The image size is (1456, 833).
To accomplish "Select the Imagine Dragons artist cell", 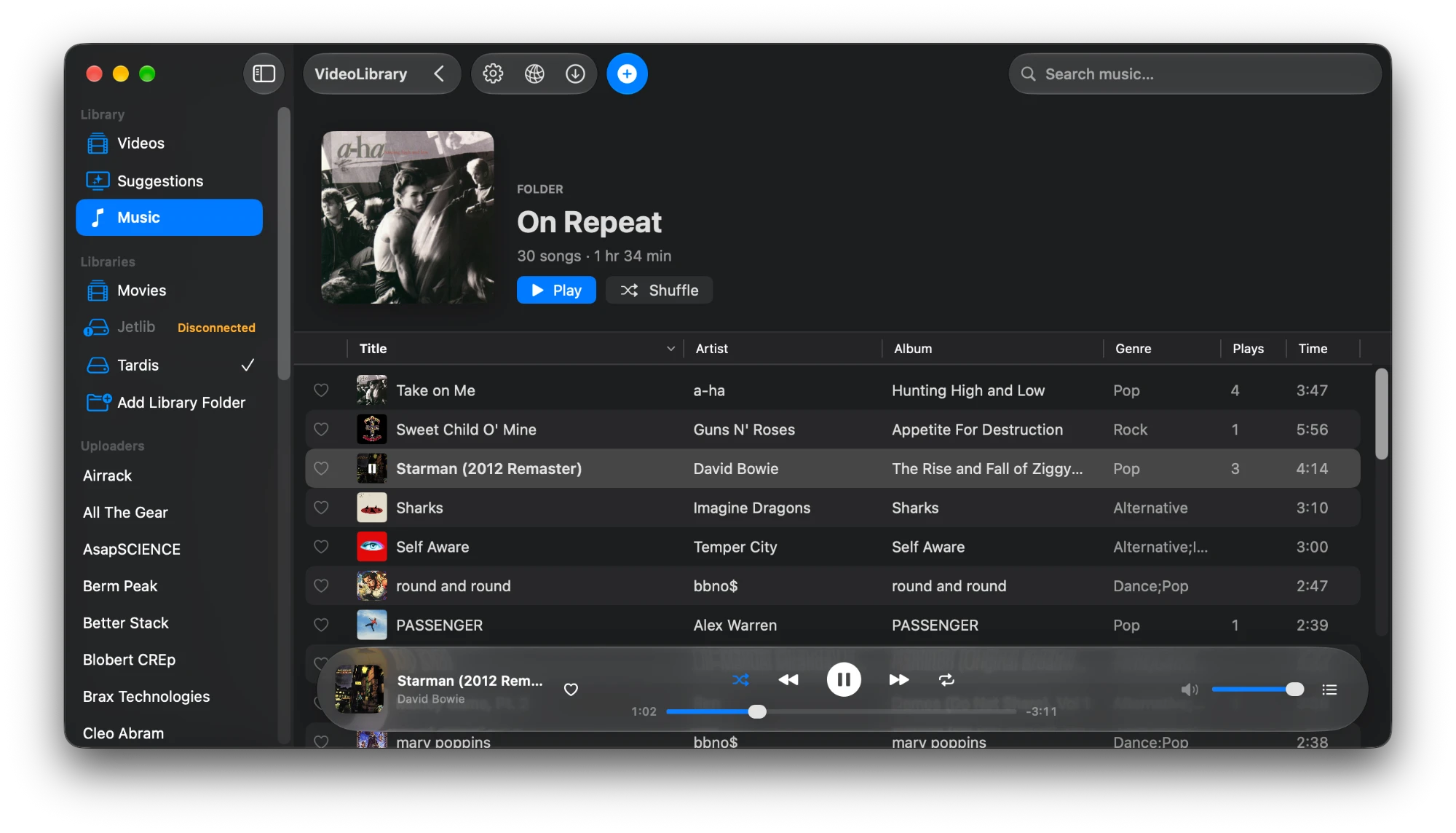I will point(751,508).
